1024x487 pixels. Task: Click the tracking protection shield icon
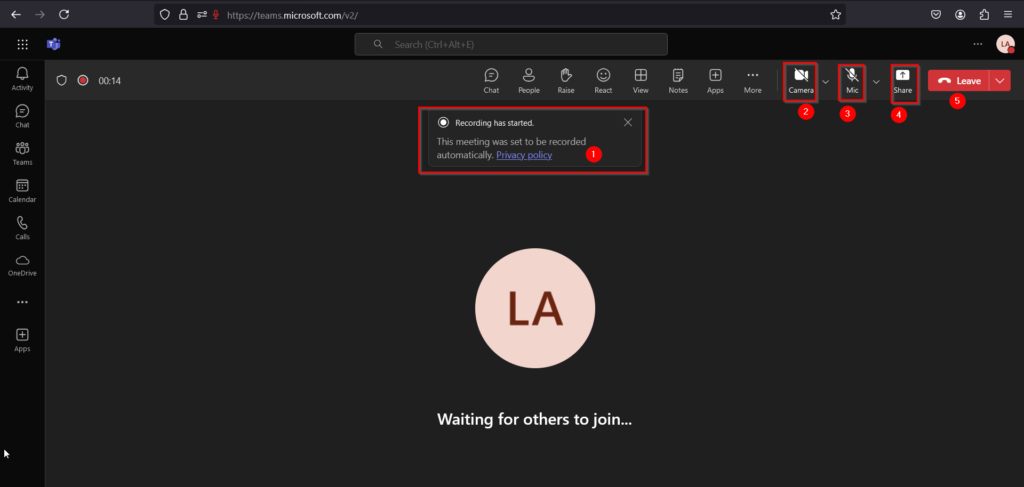pos(165,14)
